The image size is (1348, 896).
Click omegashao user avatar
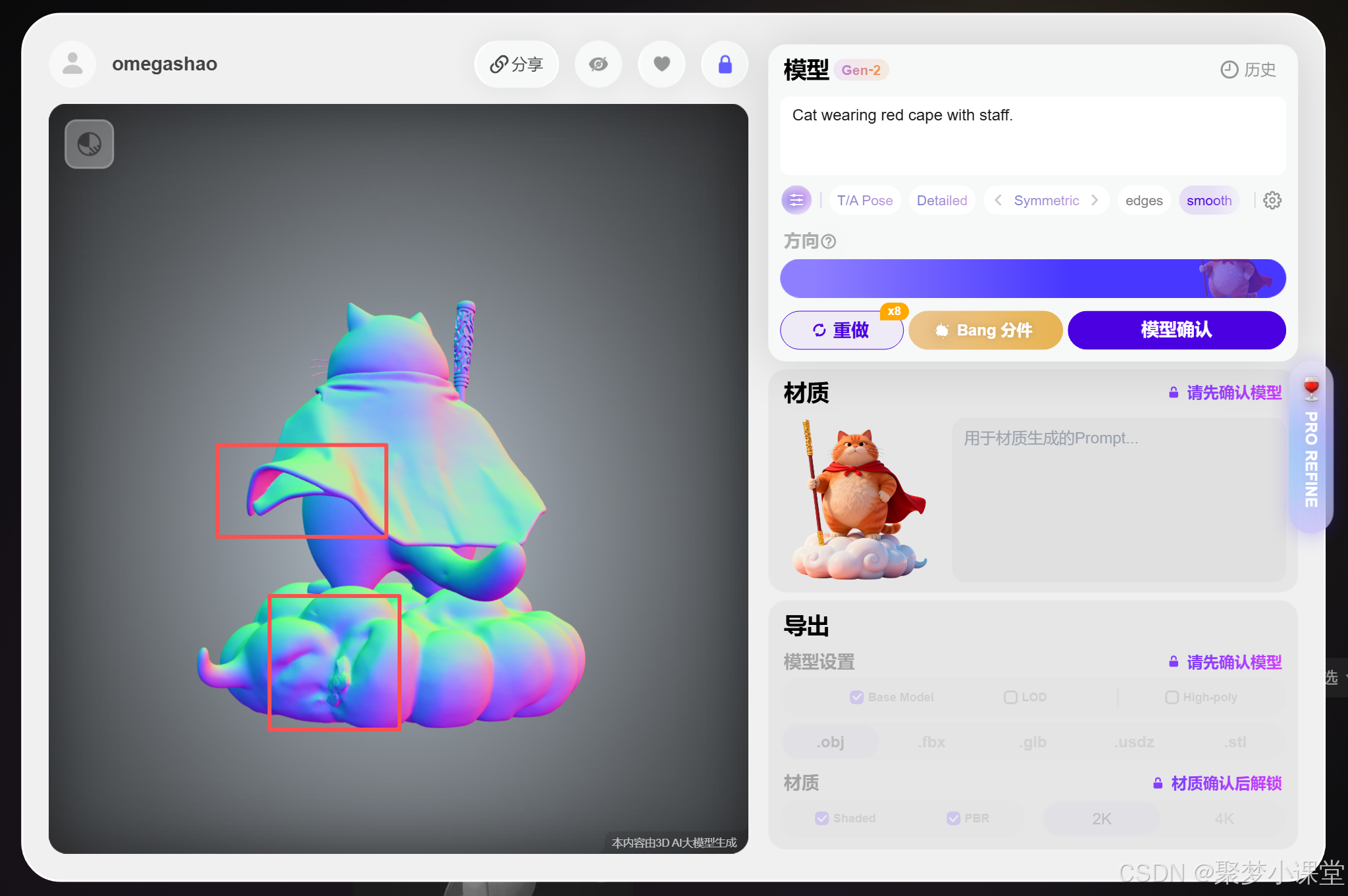pyautogui.click(x=72, y=64)
